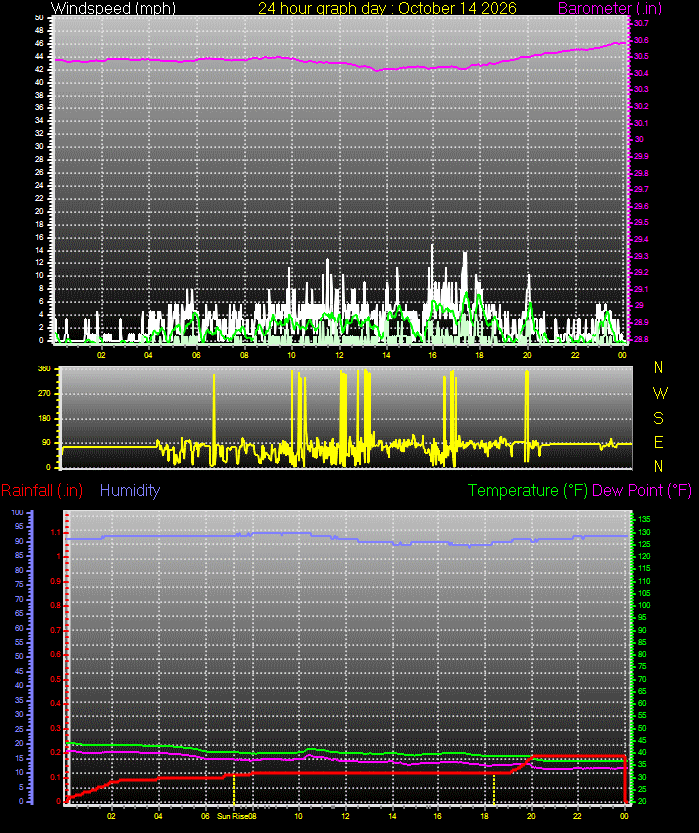Click the bottom N label of the compass scale

[x=659, y=466]
